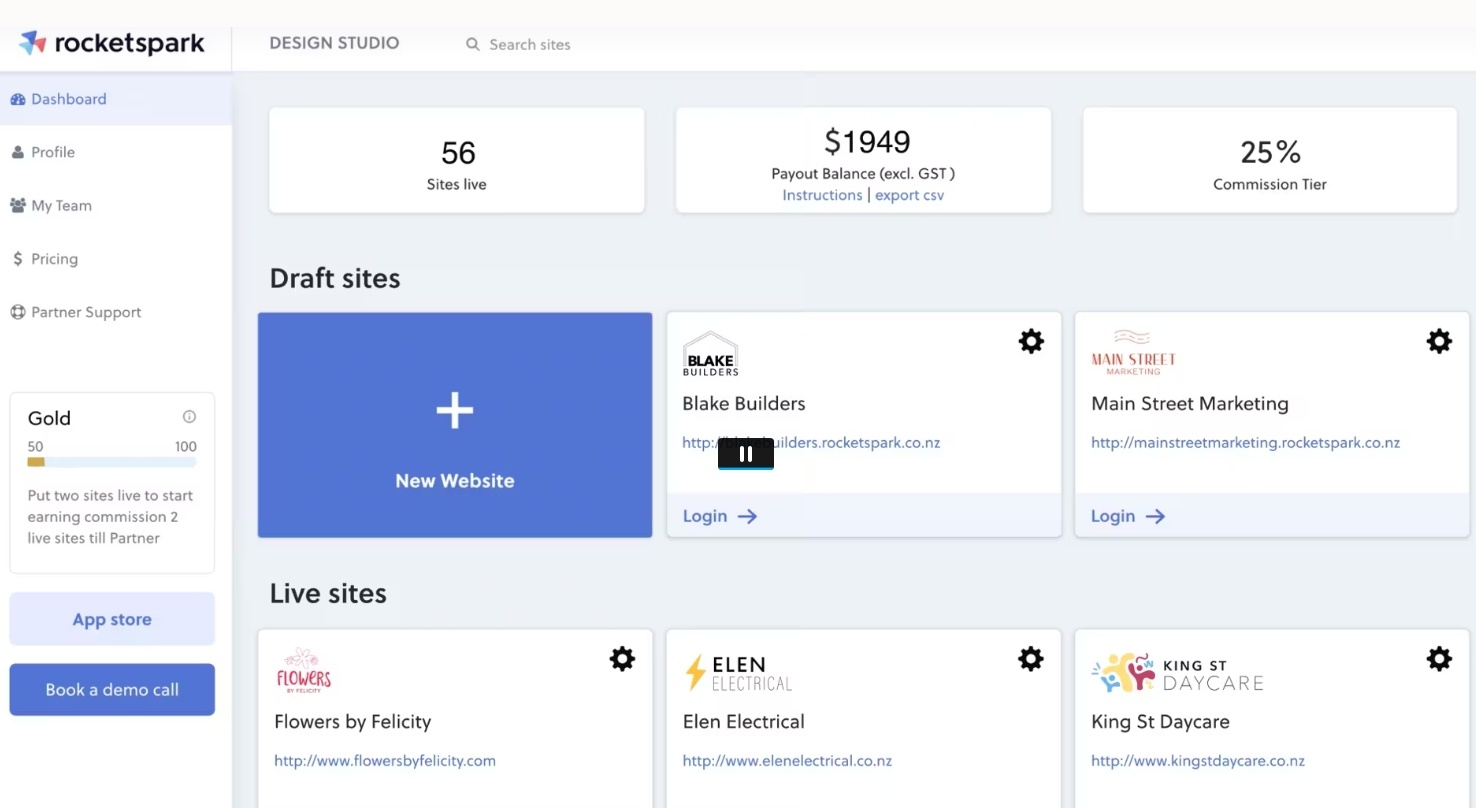Screen dimensions: 1476x808
Task: Open Elen Electrical settings gear
Action: [x=1031, y=658]
